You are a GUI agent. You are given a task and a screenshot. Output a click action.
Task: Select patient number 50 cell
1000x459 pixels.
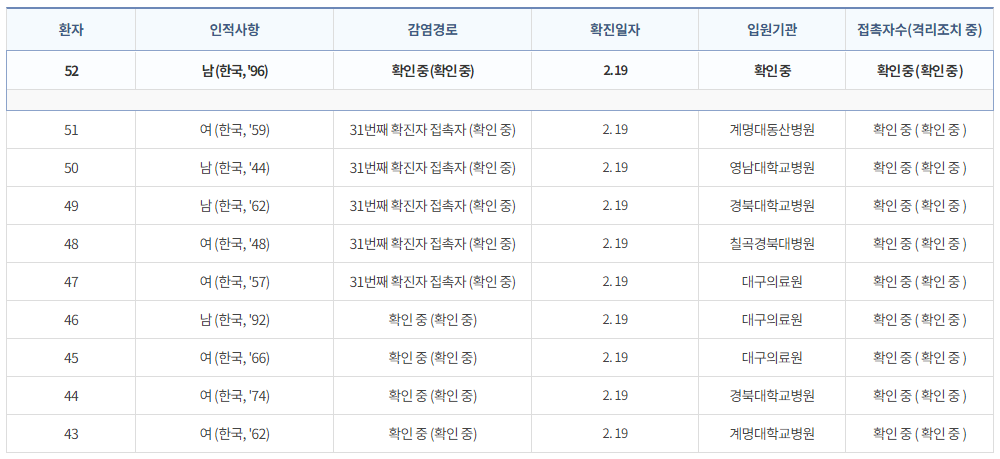point(71,168)
